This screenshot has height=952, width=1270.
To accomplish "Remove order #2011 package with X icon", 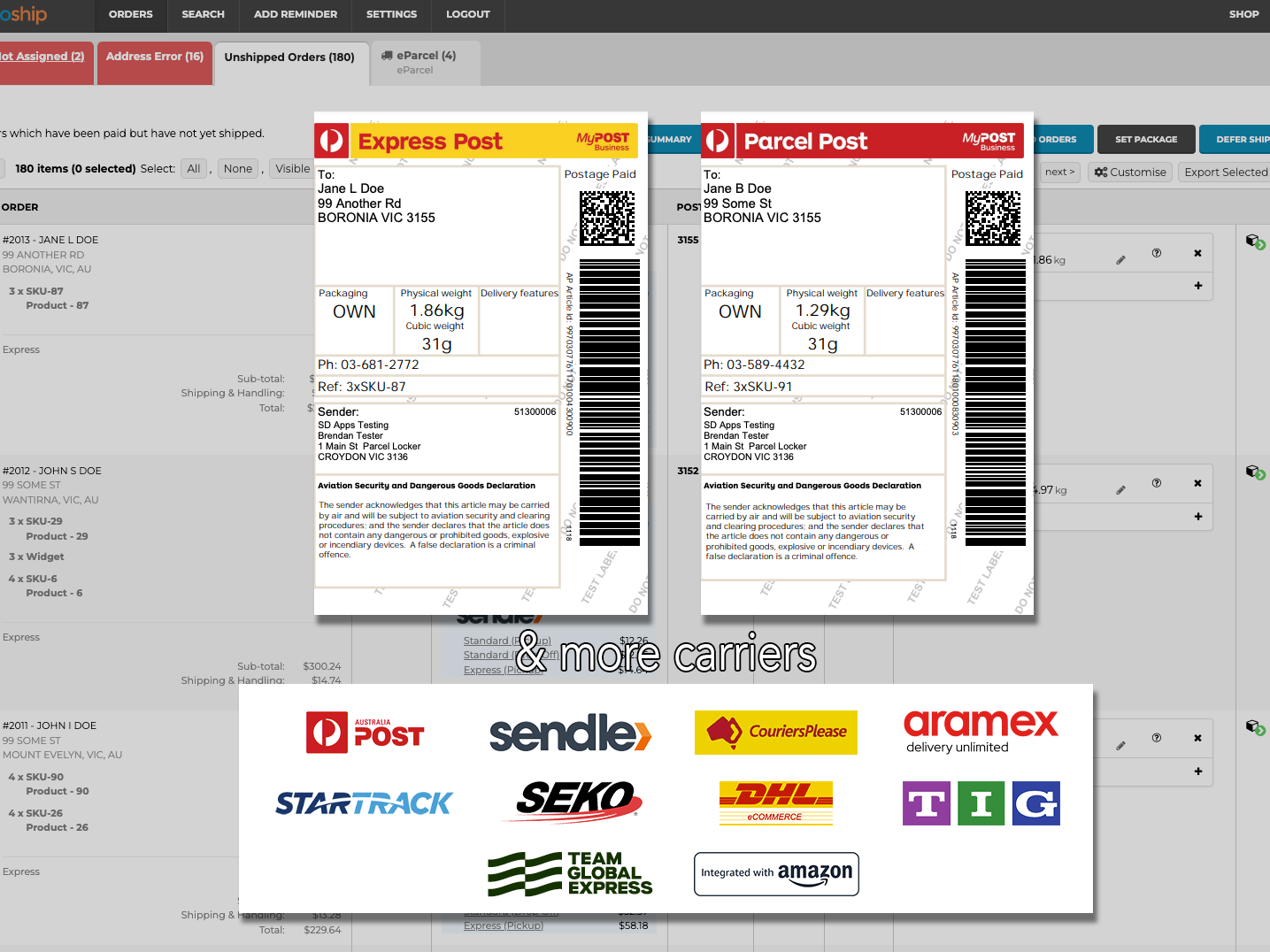I will [1197, 738].
